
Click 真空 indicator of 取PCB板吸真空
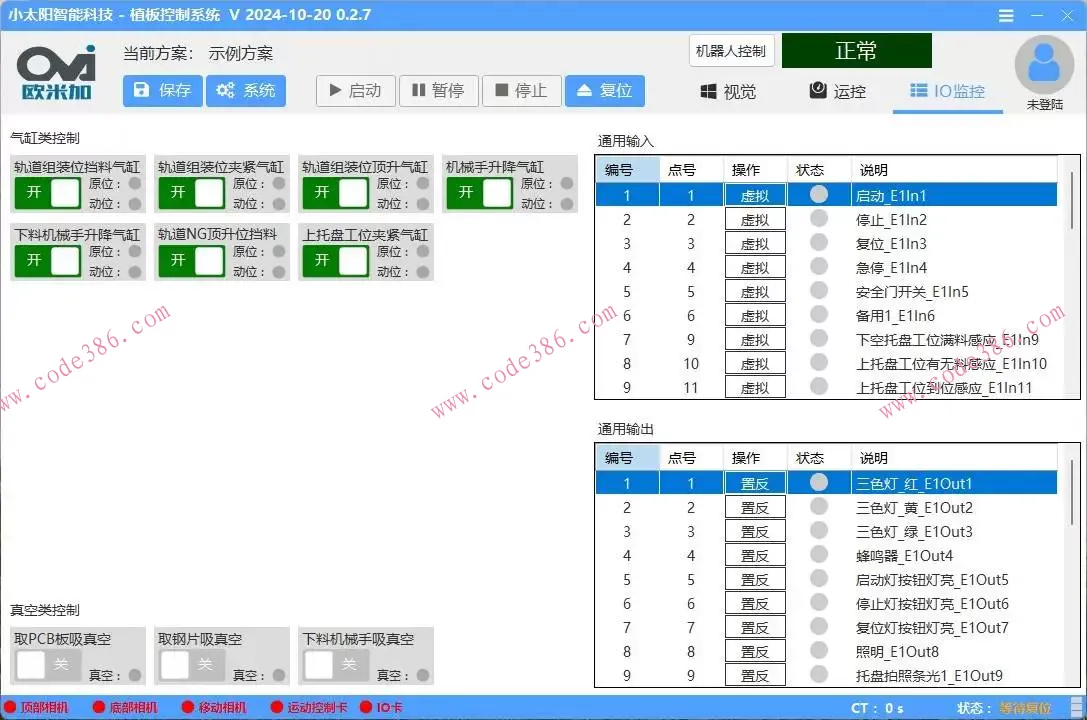coord(134,675)
